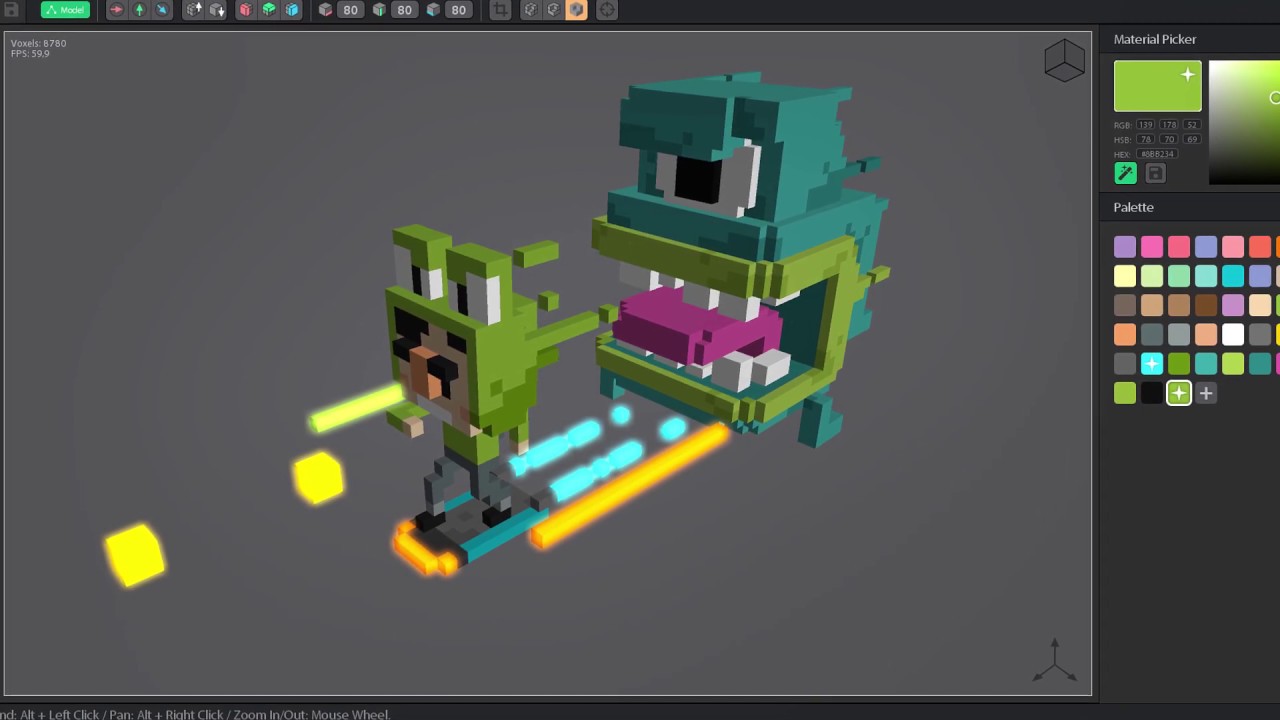This screenshot has width=1280, height=720.
Task: Click the current material green preview swatch
Action: (1158, 86)
